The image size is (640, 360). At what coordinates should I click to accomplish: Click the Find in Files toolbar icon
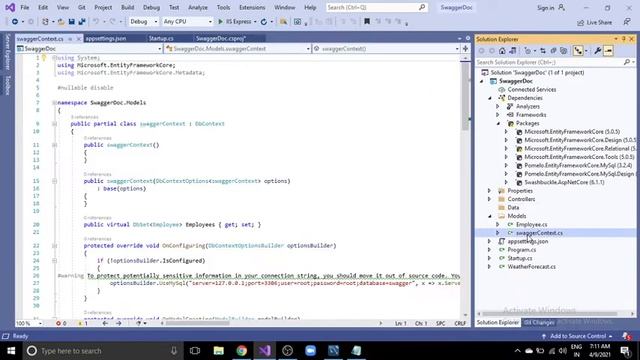pos(283,22)
